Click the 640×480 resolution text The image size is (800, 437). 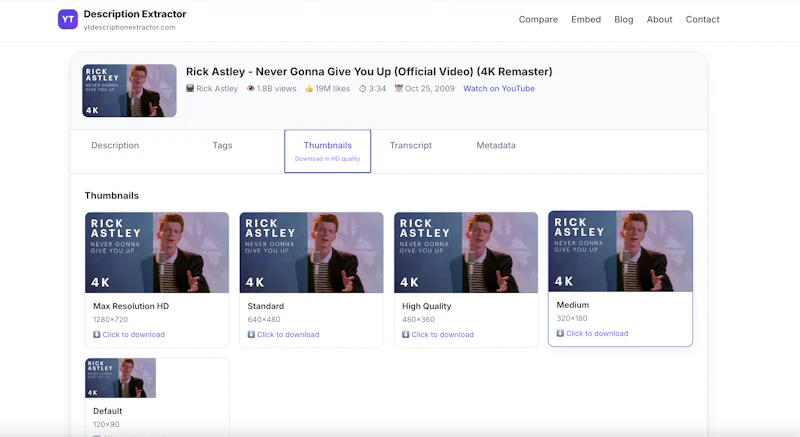[x=264, y=320]
